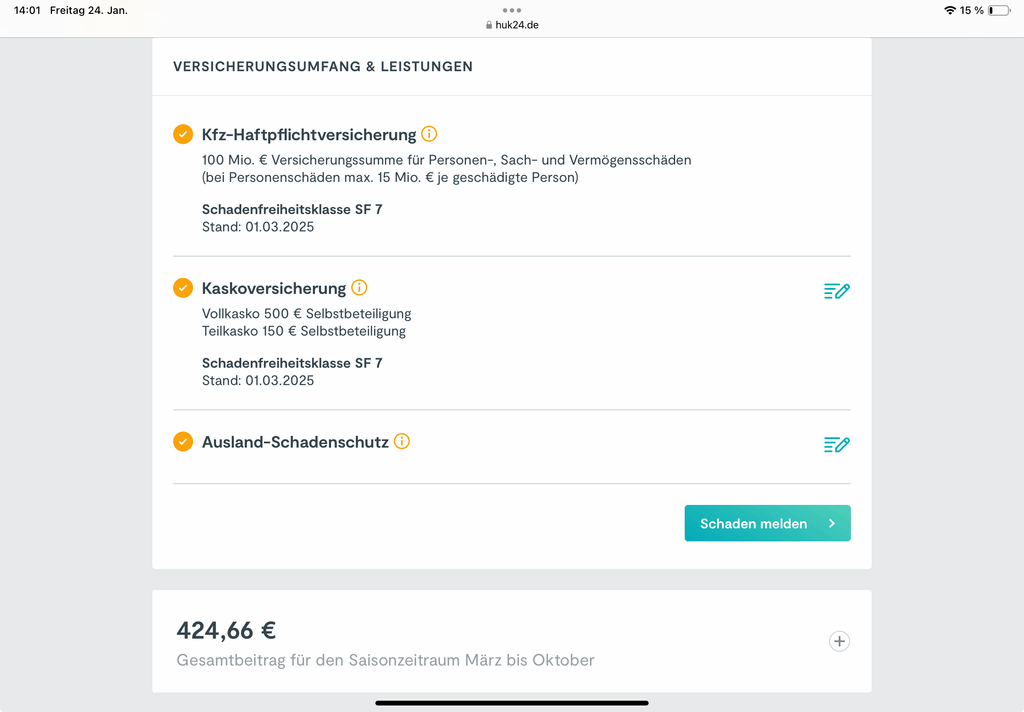The height and width of the screenshot is (712, 1024).
Task: Open info icon beside Kaskoversicherung
Action: [x=359, y=287]
